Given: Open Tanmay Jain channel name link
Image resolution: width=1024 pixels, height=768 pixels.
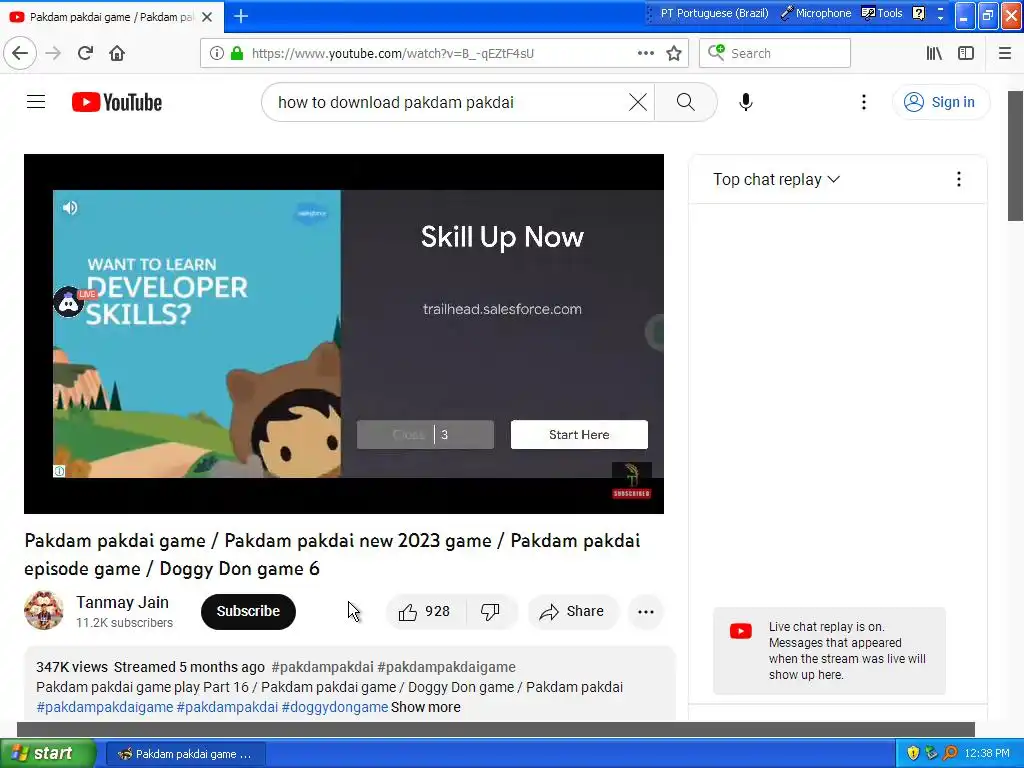Looking at the screenshot, I should tap(122, 602).
